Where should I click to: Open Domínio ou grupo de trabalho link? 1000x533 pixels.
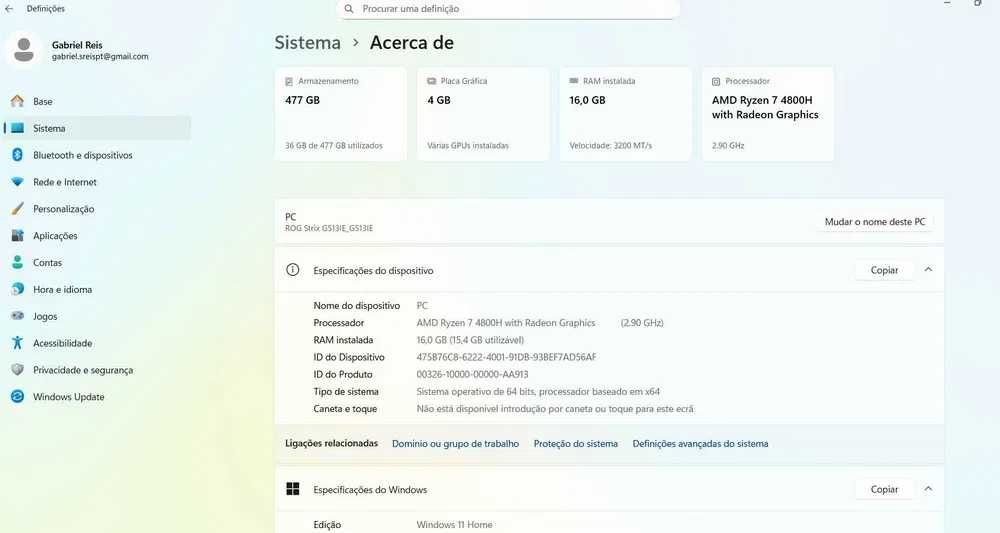455,444
